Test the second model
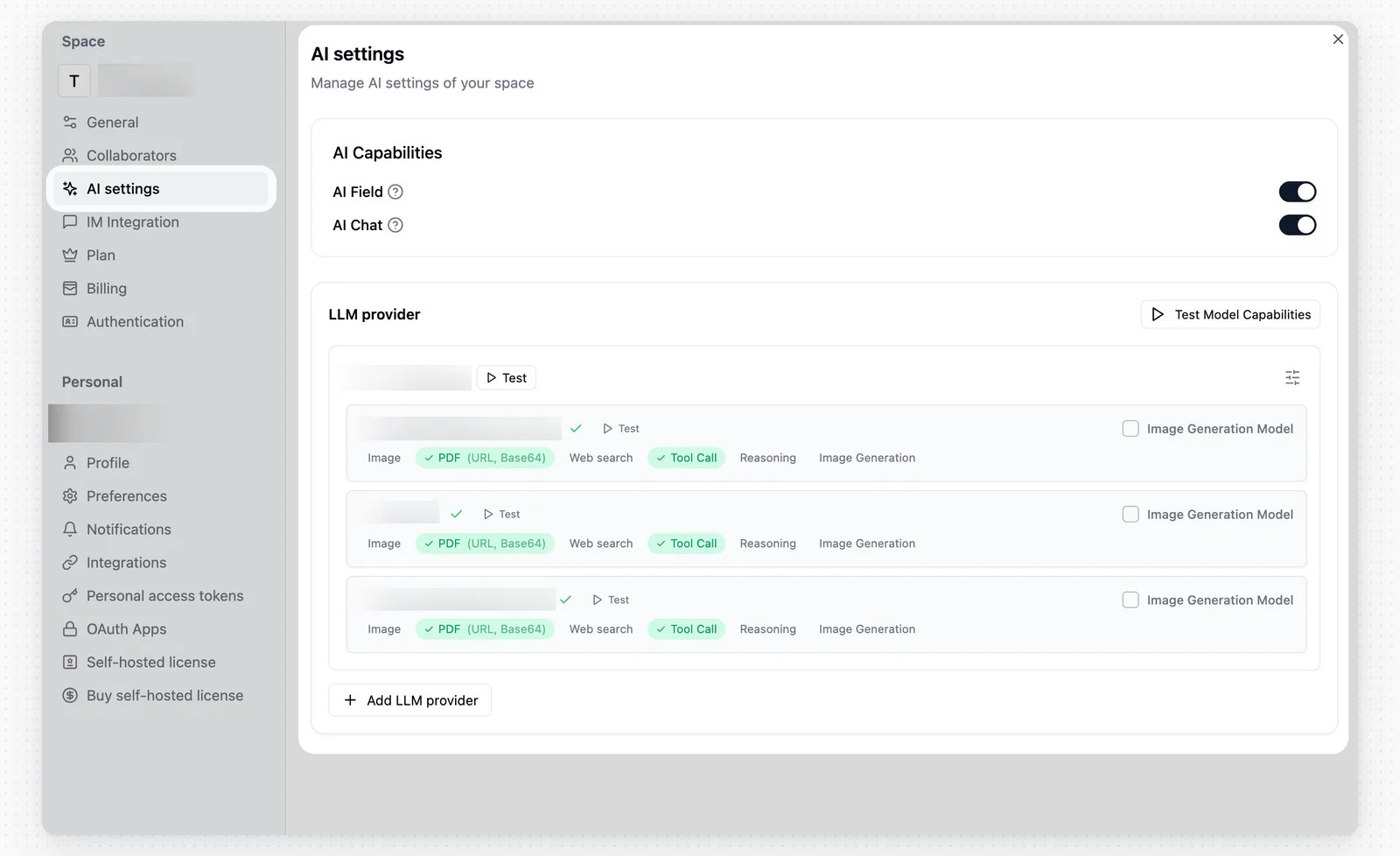1400x856 pixels. point(502,515)
